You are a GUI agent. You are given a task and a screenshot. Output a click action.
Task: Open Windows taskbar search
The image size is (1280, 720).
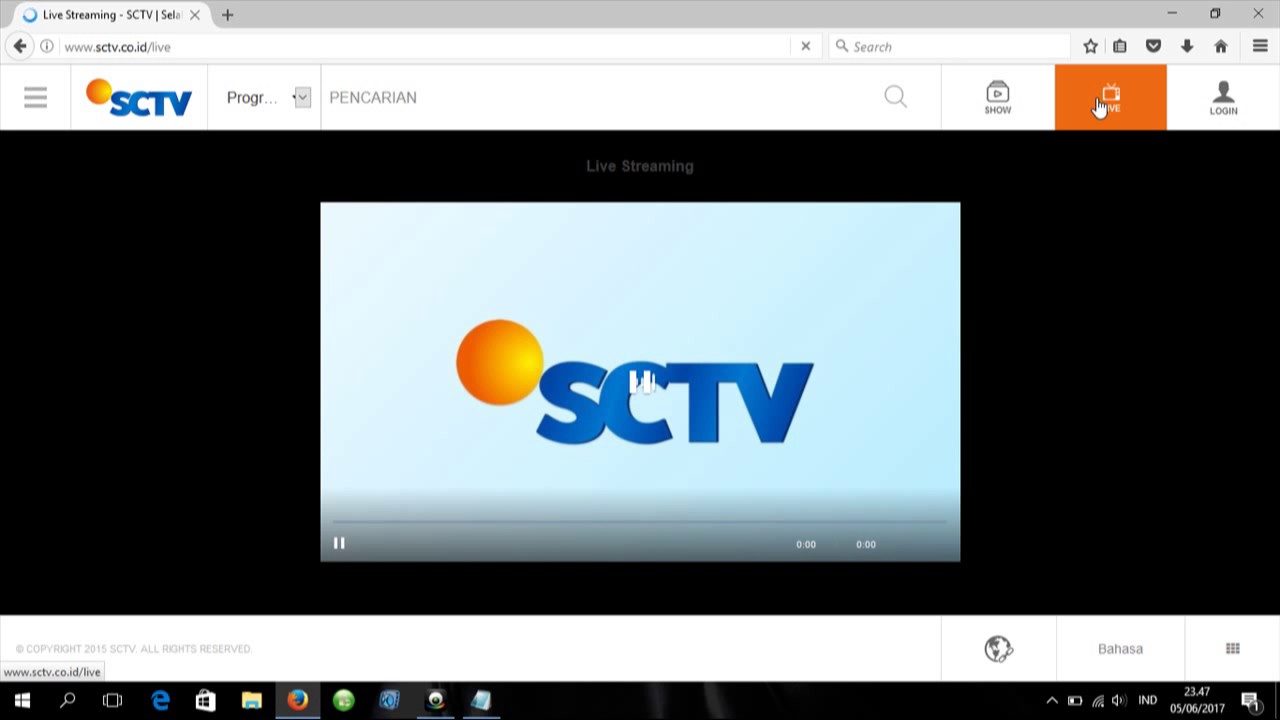[x=68, y=701]
